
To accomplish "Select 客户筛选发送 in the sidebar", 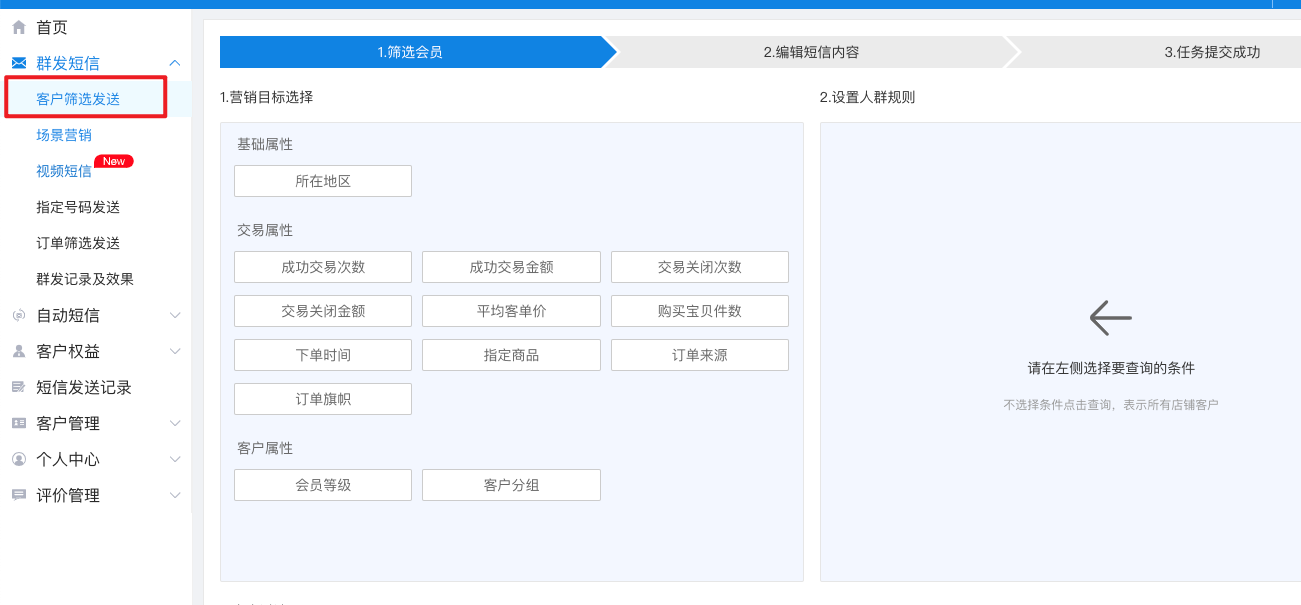I will pyautogui.click(x=78, y=99).
